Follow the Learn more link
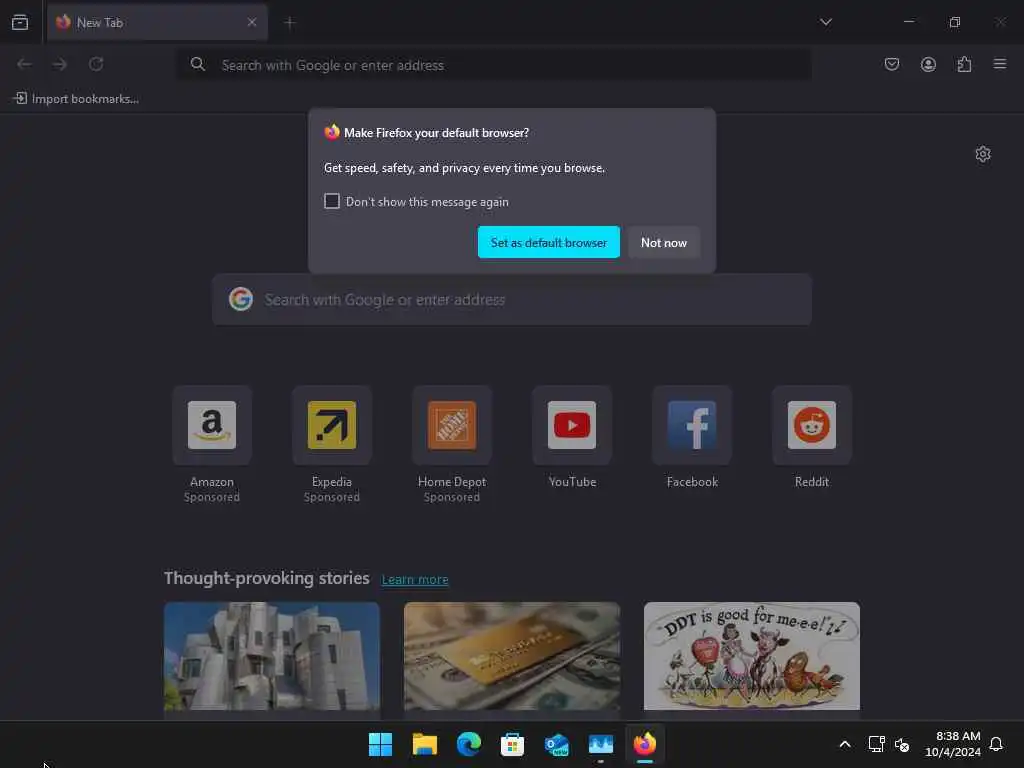 click(x=415, y=579)
